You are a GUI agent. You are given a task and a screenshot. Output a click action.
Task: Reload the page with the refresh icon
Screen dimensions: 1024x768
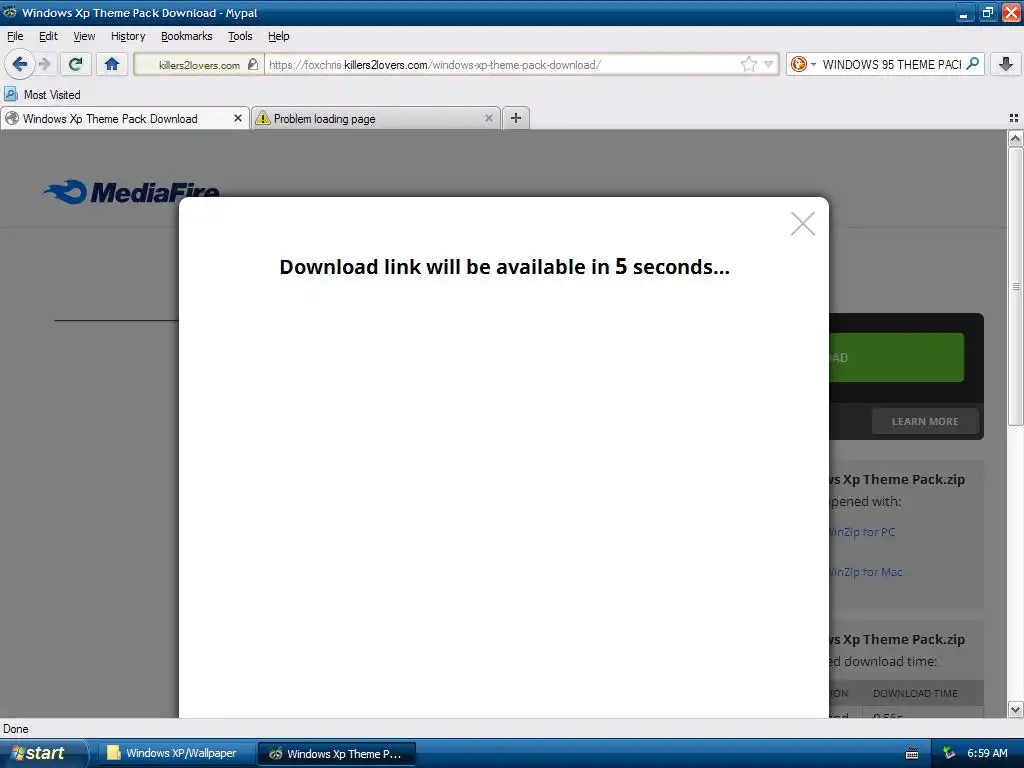(x=75, y=64)
